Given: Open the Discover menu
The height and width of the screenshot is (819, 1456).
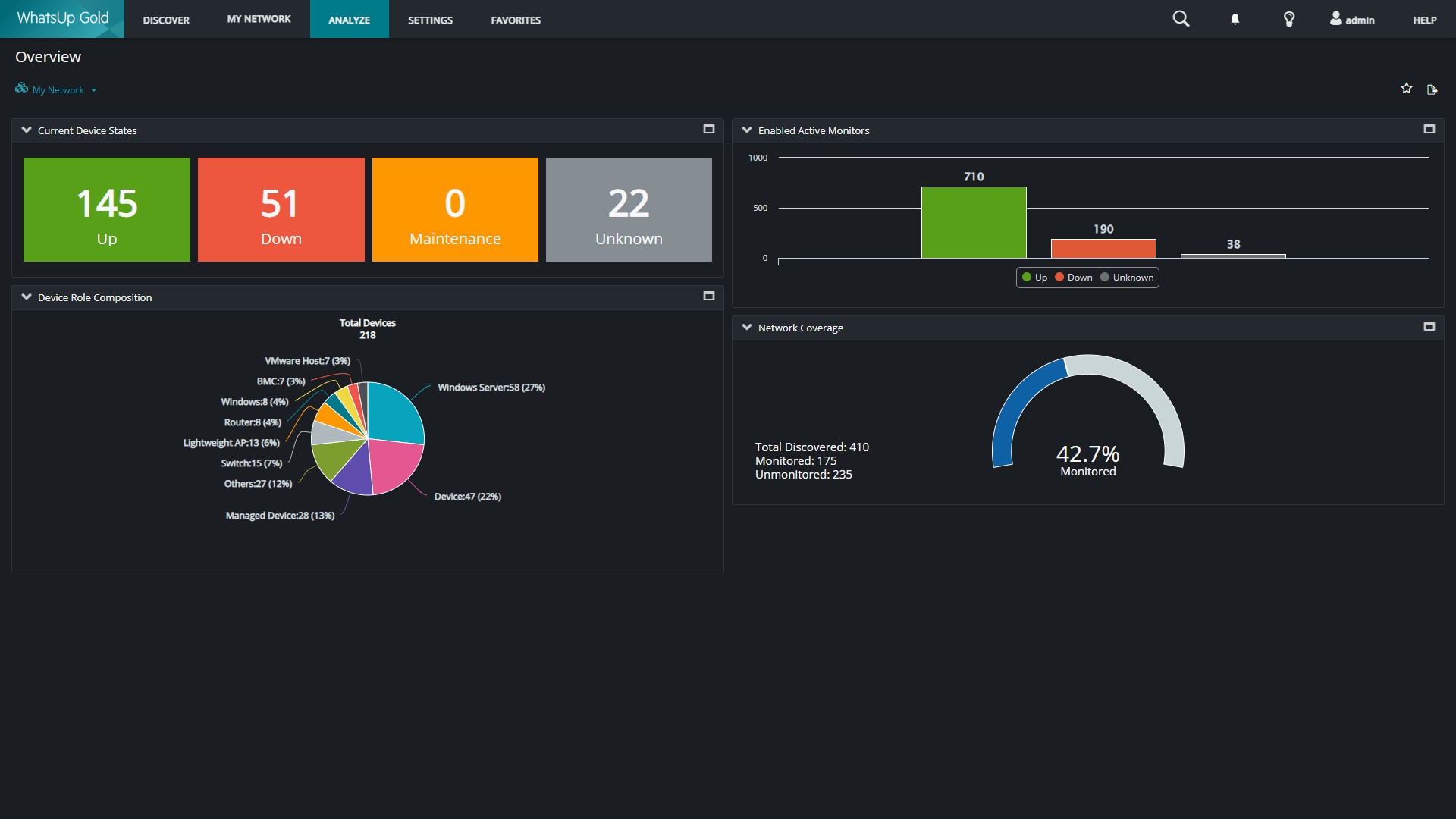Looking at the screenshot, I should pos(166,20).
